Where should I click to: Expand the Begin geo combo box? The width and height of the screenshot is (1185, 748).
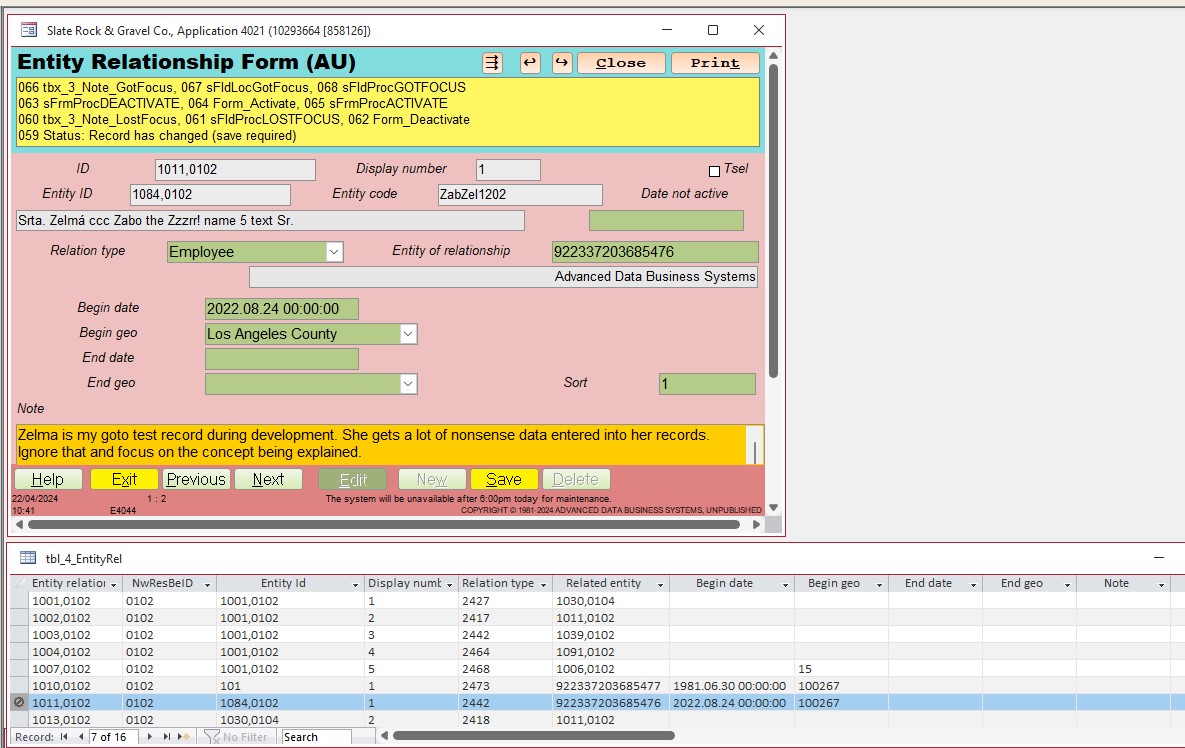pyautogui.click(x=408, y=334)
